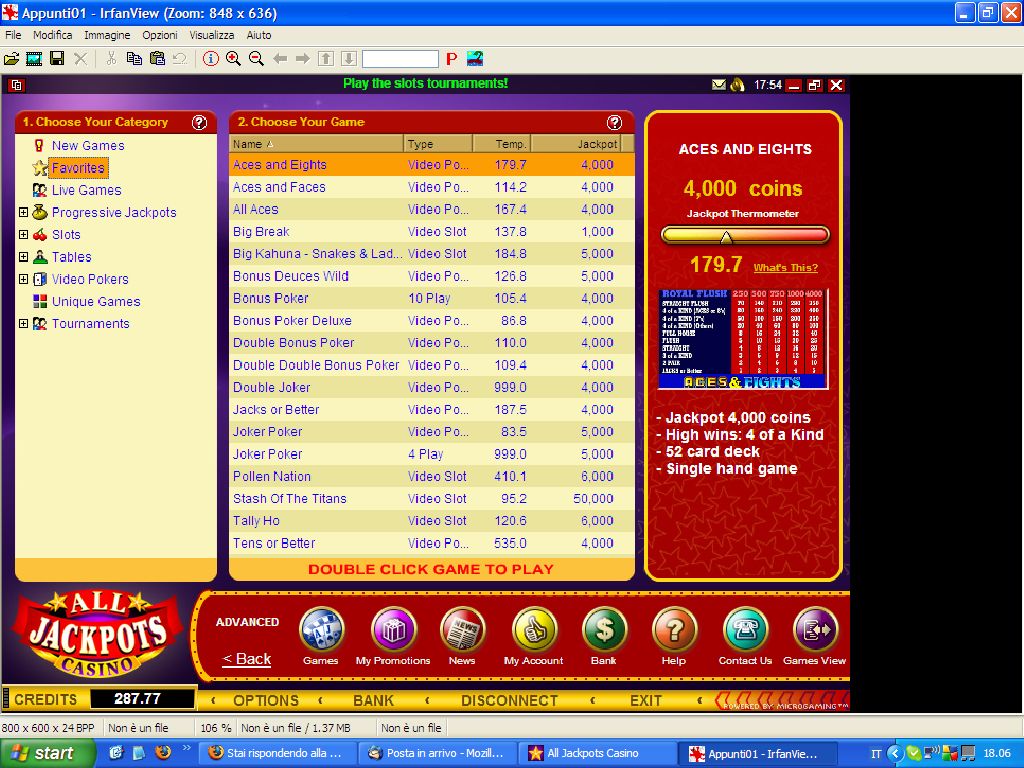Select Aces and Faces in game list
The width and height of the screenshot is (1024, 768).
pyautogui.click(x=432, y=187)
